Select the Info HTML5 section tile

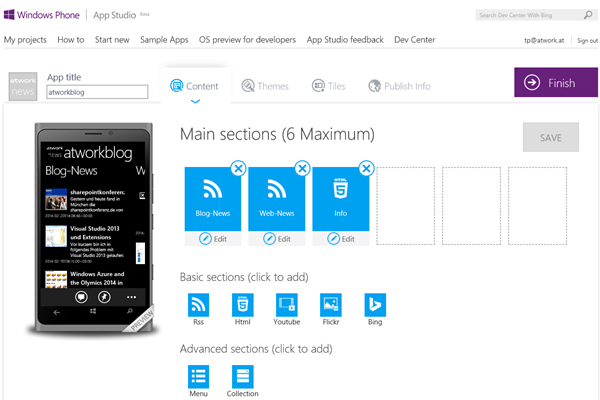pos(341,199)
